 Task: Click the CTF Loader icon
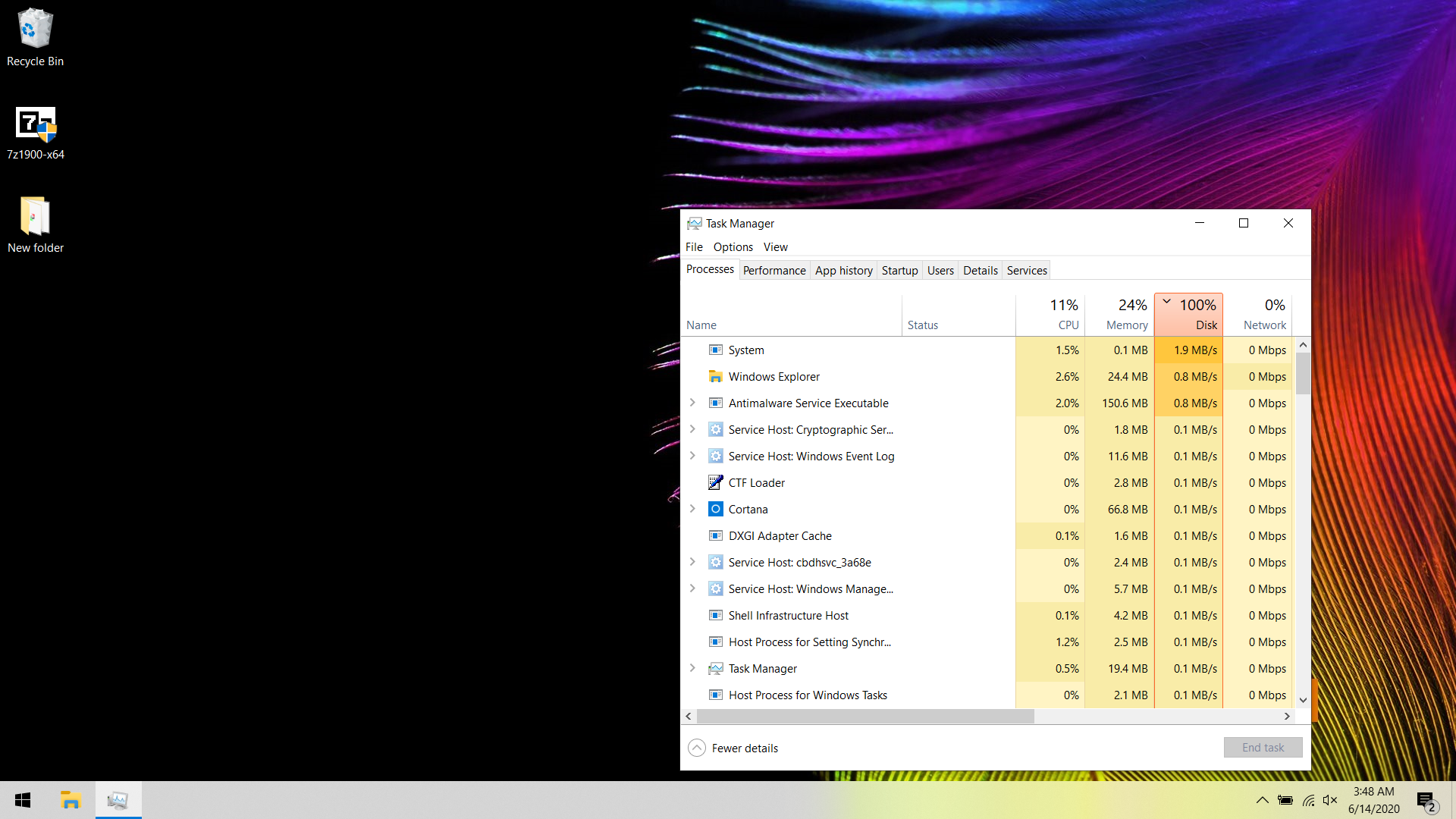click(715, 483)
